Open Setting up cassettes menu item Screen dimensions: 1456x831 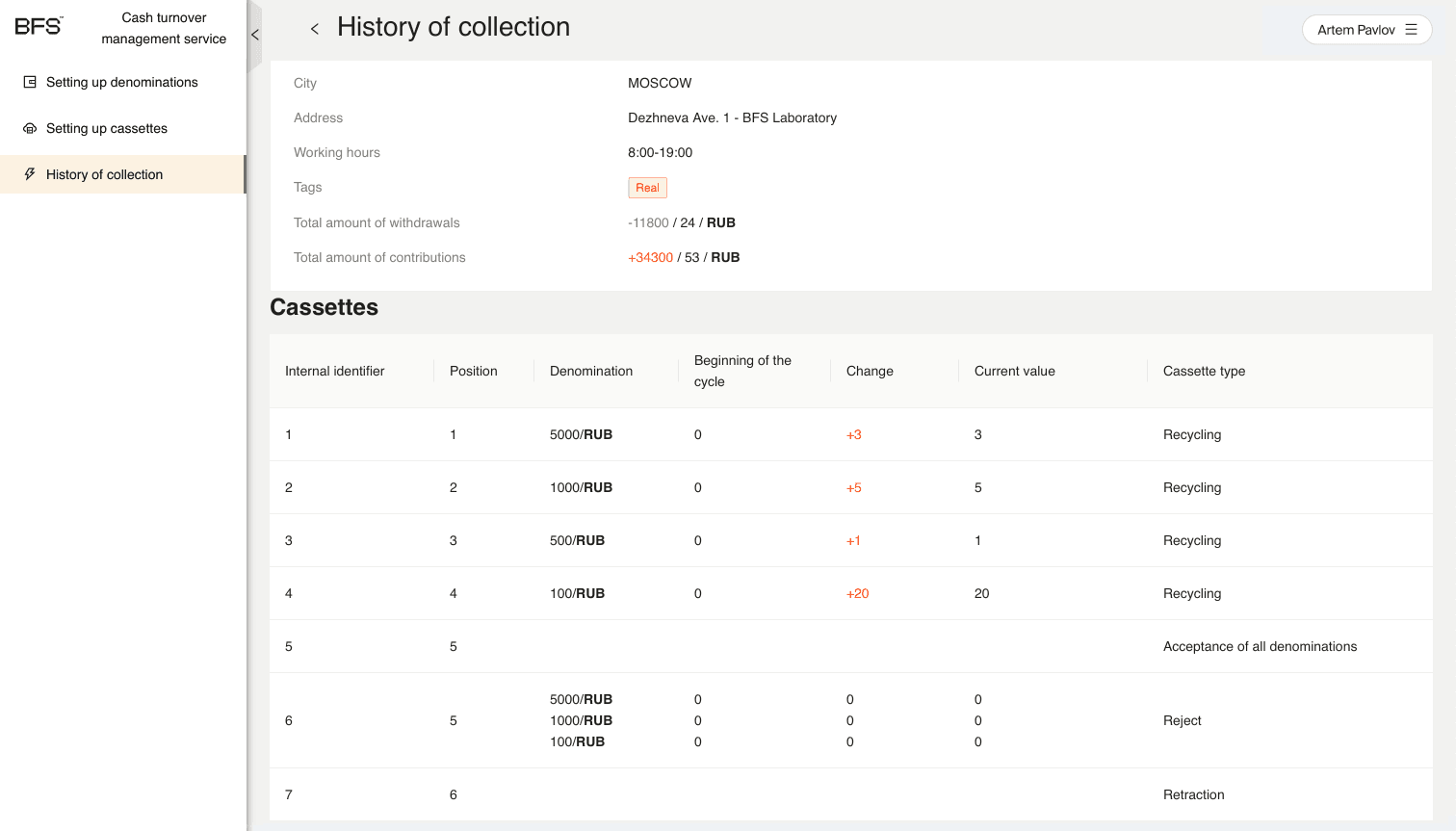[x=122, y=128]
